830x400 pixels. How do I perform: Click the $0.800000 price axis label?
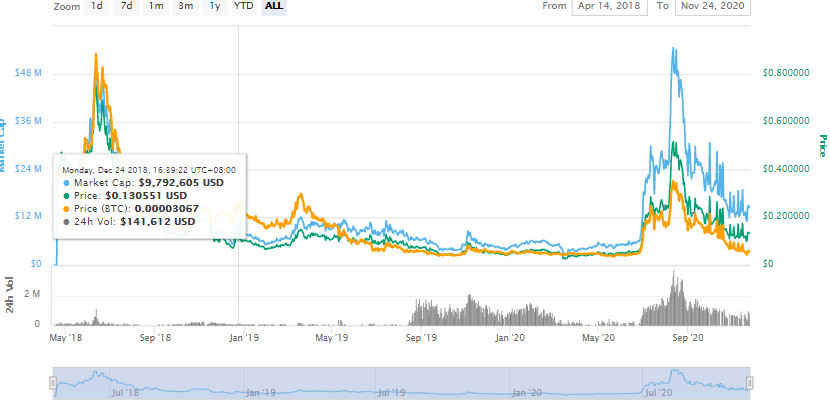tap(786, 73)
